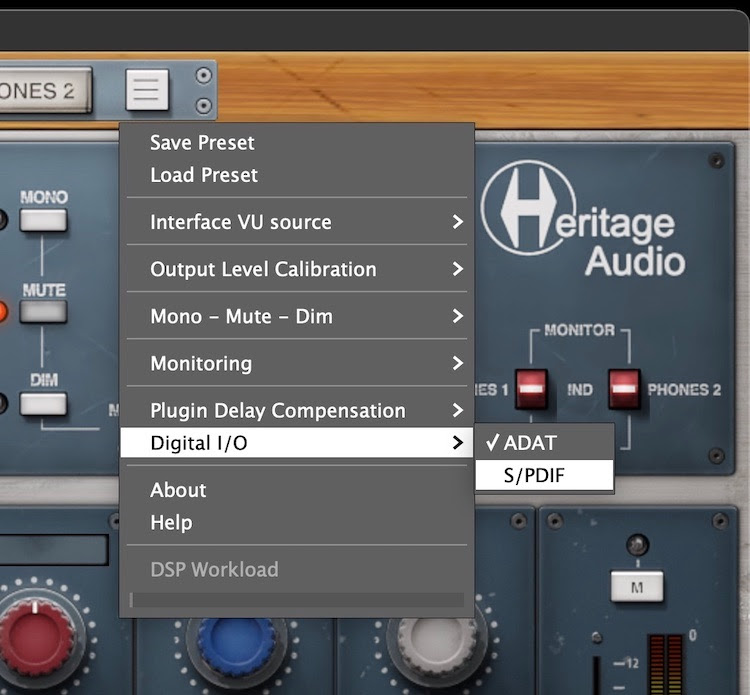Expand Plugin Delay Compensation submenu
This screenshot has width=750, height=695.
(296, 410)
